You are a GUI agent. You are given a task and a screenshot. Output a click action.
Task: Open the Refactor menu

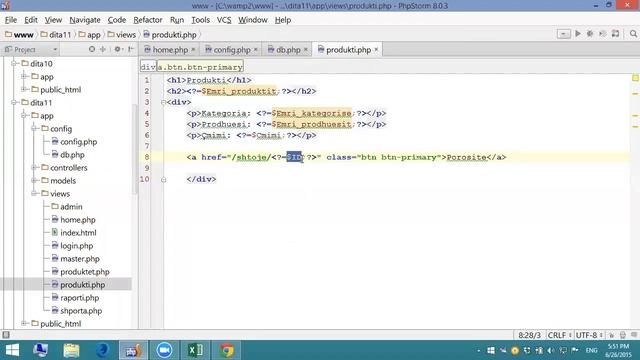148,20
